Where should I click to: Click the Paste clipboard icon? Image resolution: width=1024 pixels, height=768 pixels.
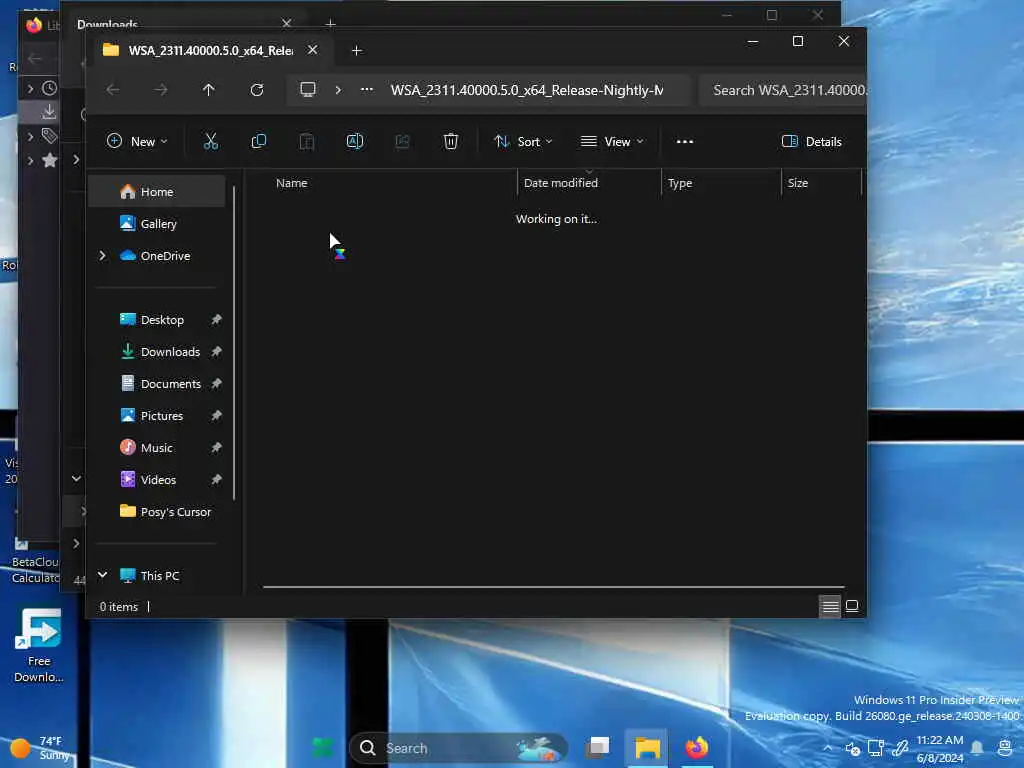(306, 141)
